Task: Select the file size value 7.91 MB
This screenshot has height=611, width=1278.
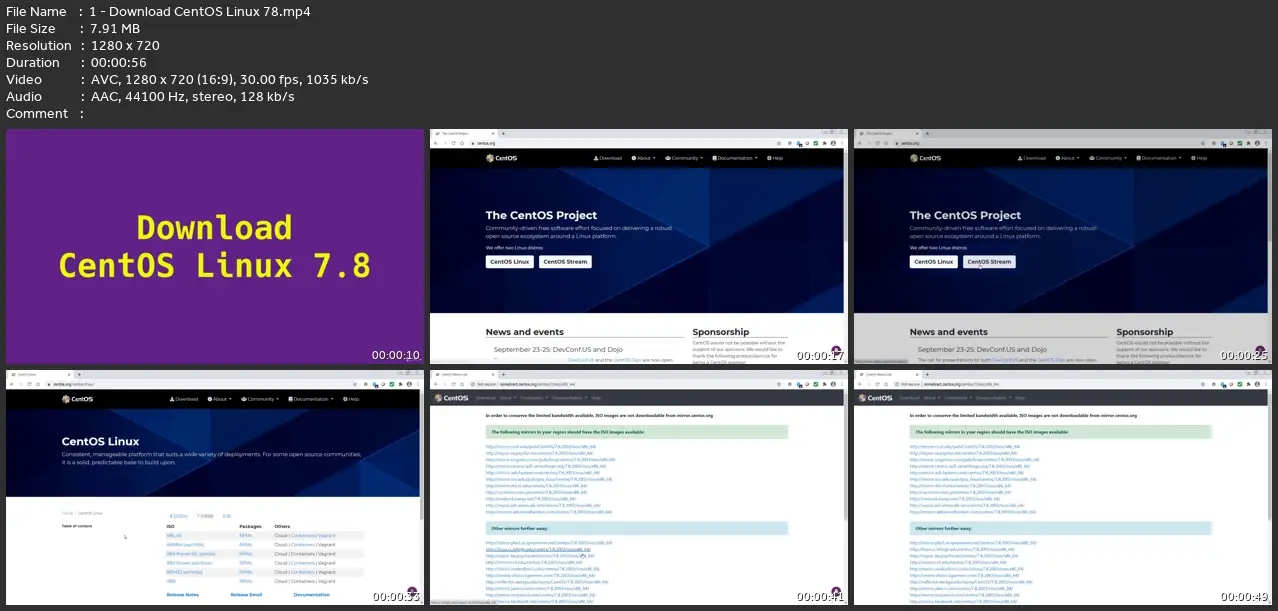Action: (117, 29)
